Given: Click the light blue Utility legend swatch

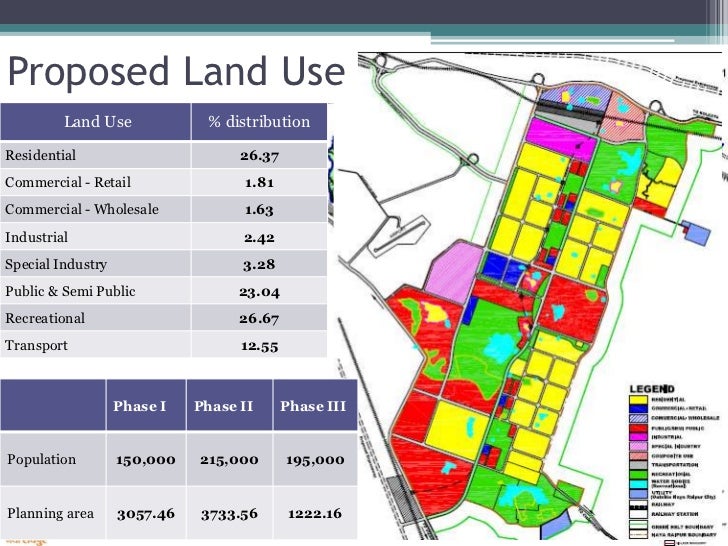Looking at the screenshot, I should 638,494.
